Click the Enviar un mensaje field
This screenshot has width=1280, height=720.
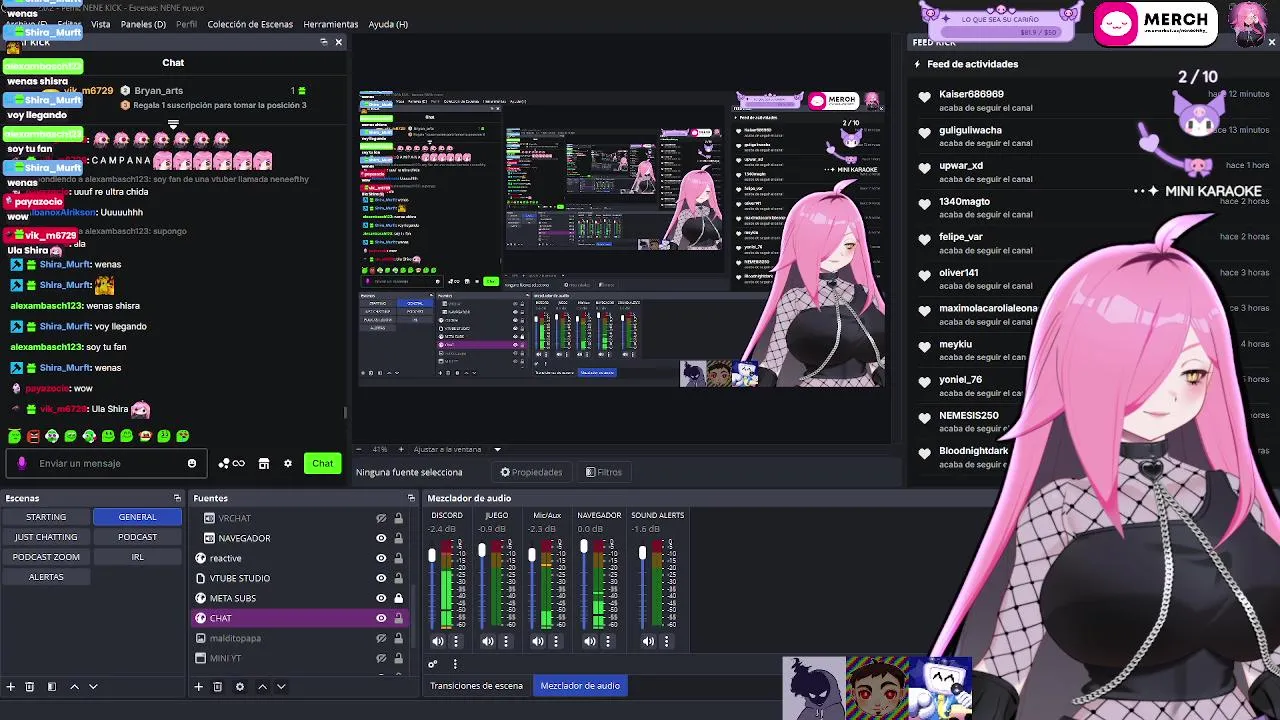pos(108,463)
